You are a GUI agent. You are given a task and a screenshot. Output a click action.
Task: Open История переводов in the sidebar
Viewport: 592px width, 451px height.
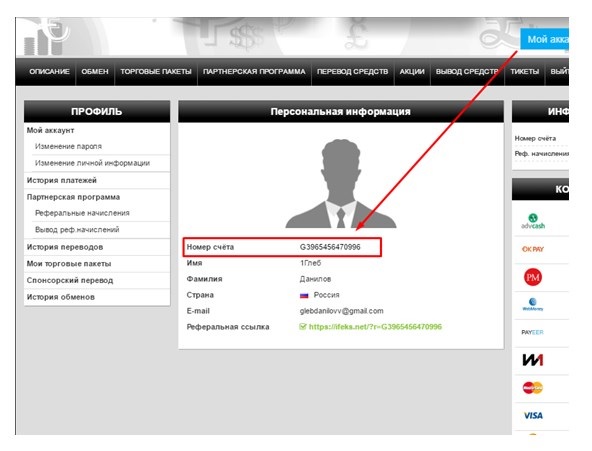click(65, 247)
